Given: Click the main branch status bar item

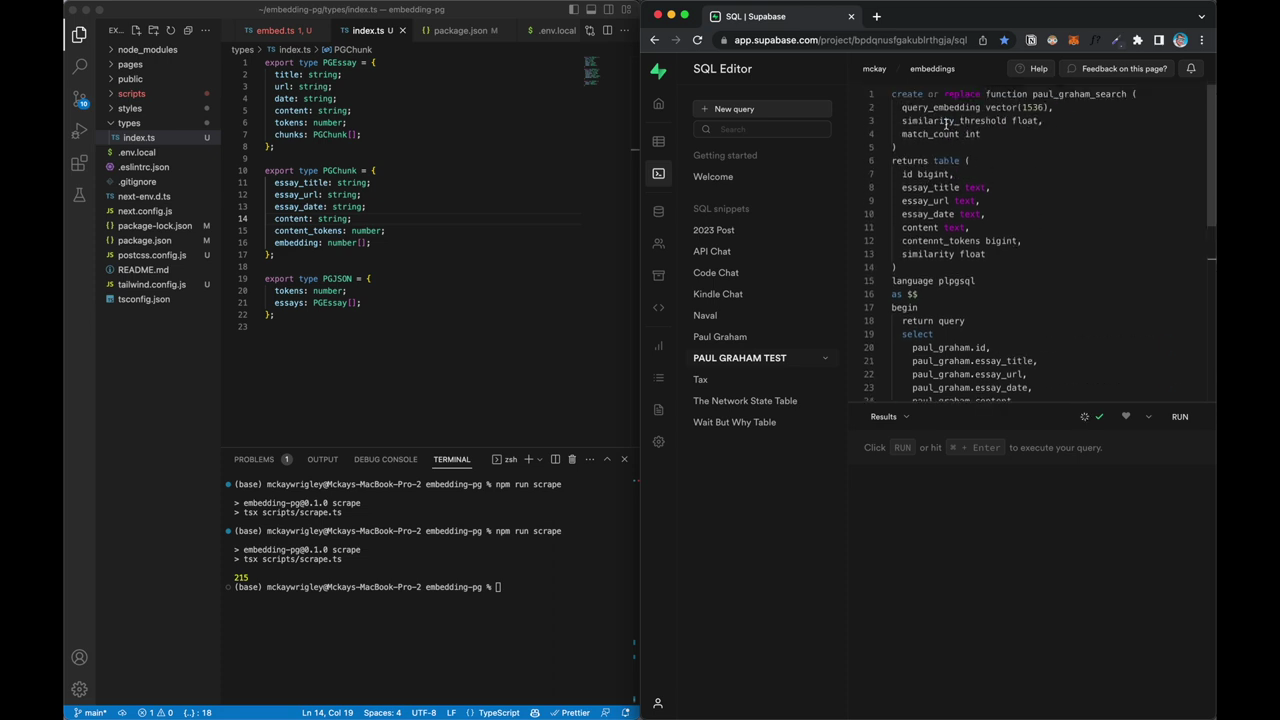Looking at the screenshot, I should [x=90, y=713].
